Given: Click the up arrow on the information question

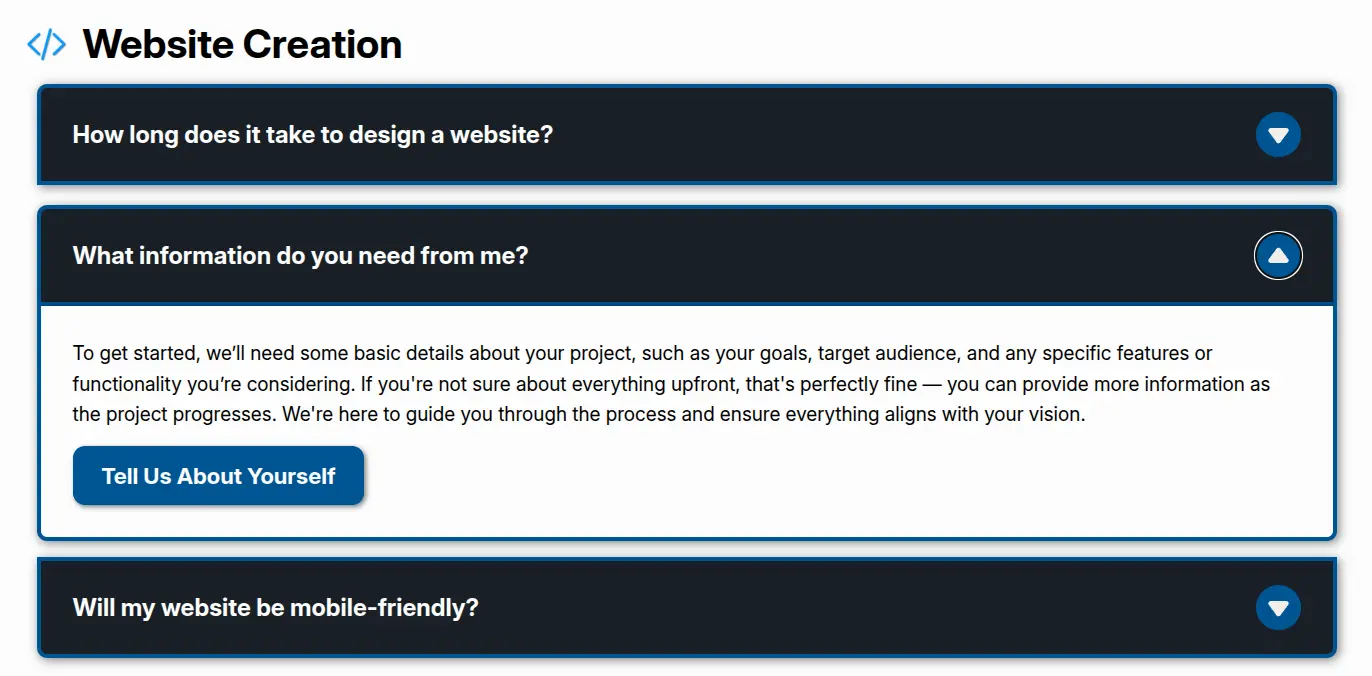Looking at the screenshot, I should coord(1278,256).
